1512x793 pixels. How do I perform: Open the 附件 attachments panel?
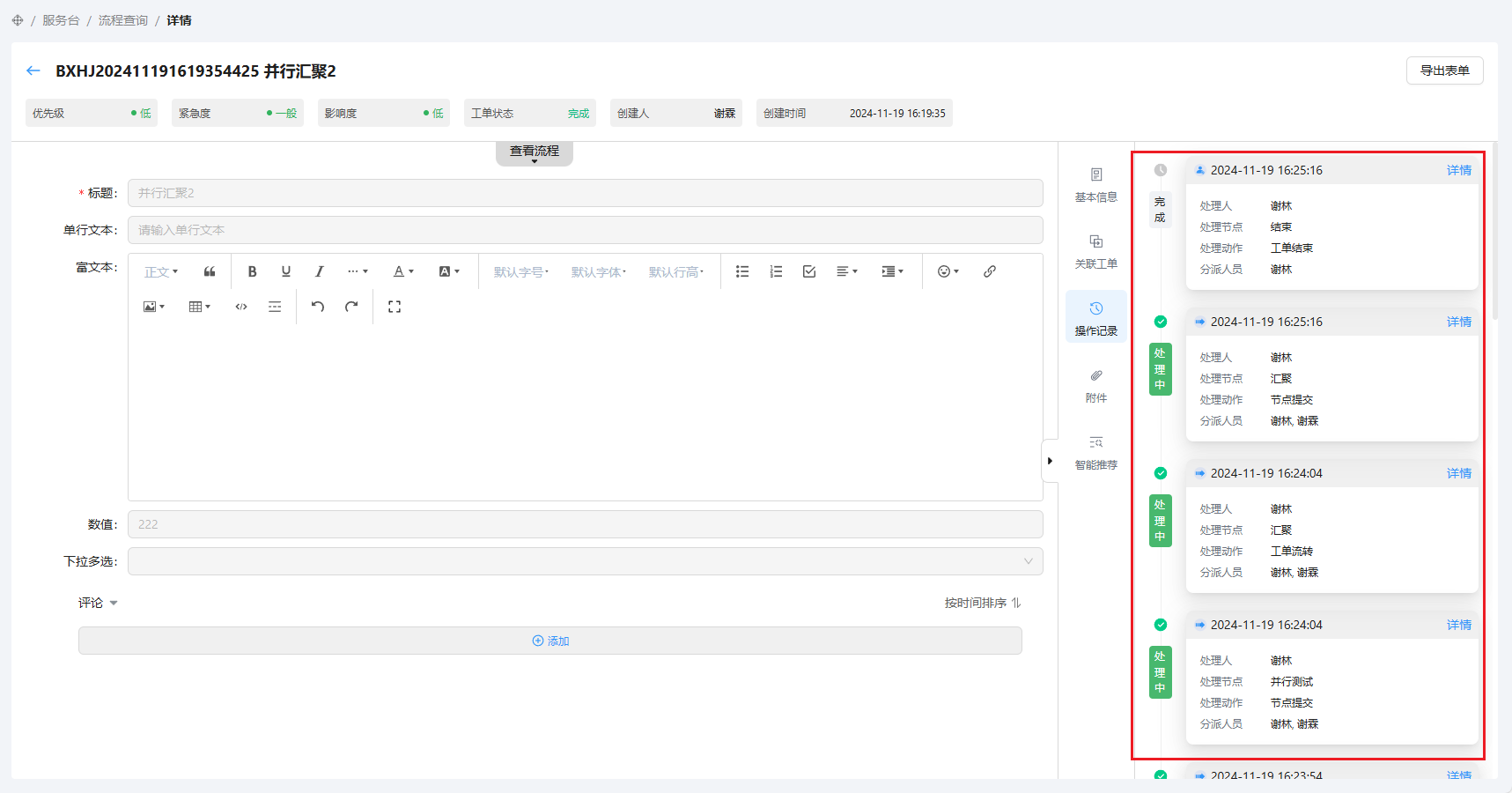(1096, 386)
